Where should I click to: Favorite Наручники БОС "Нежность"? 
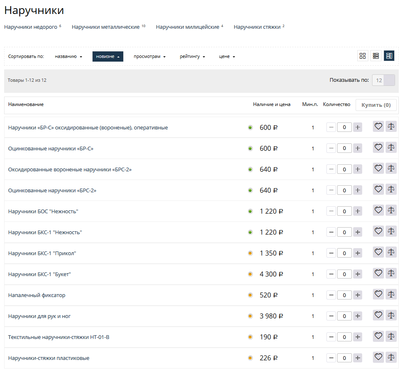378,210
